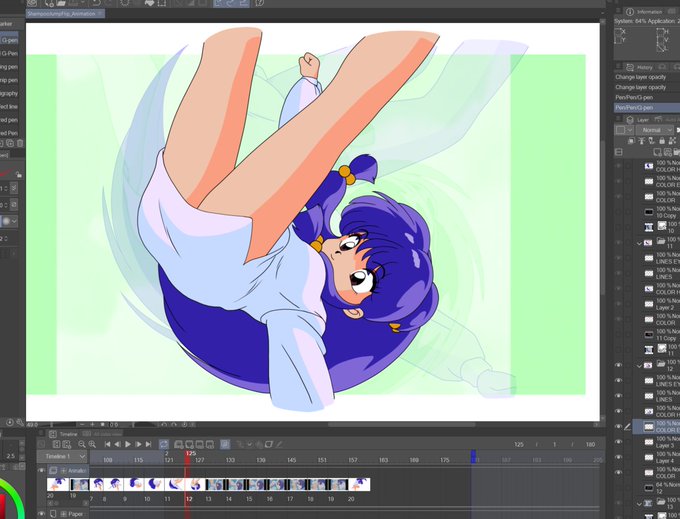The height and width of the screenshot is (519, 680).
Task: Select the Layer 3 row in layer list
Action: pos(656,442)
